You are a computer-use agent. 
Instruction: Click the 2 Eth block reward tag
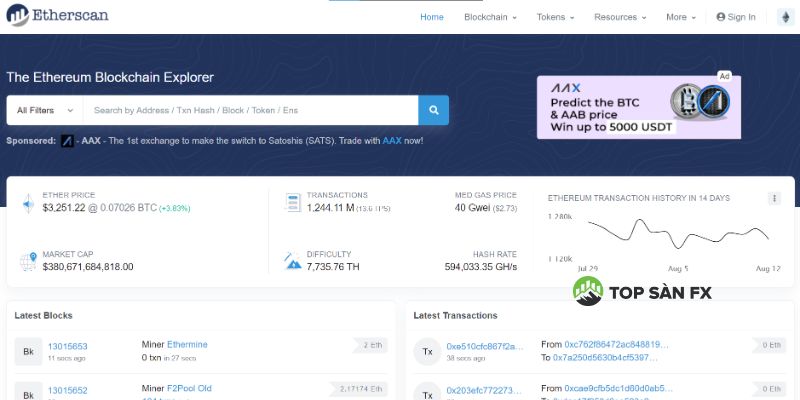coord(370,345)
